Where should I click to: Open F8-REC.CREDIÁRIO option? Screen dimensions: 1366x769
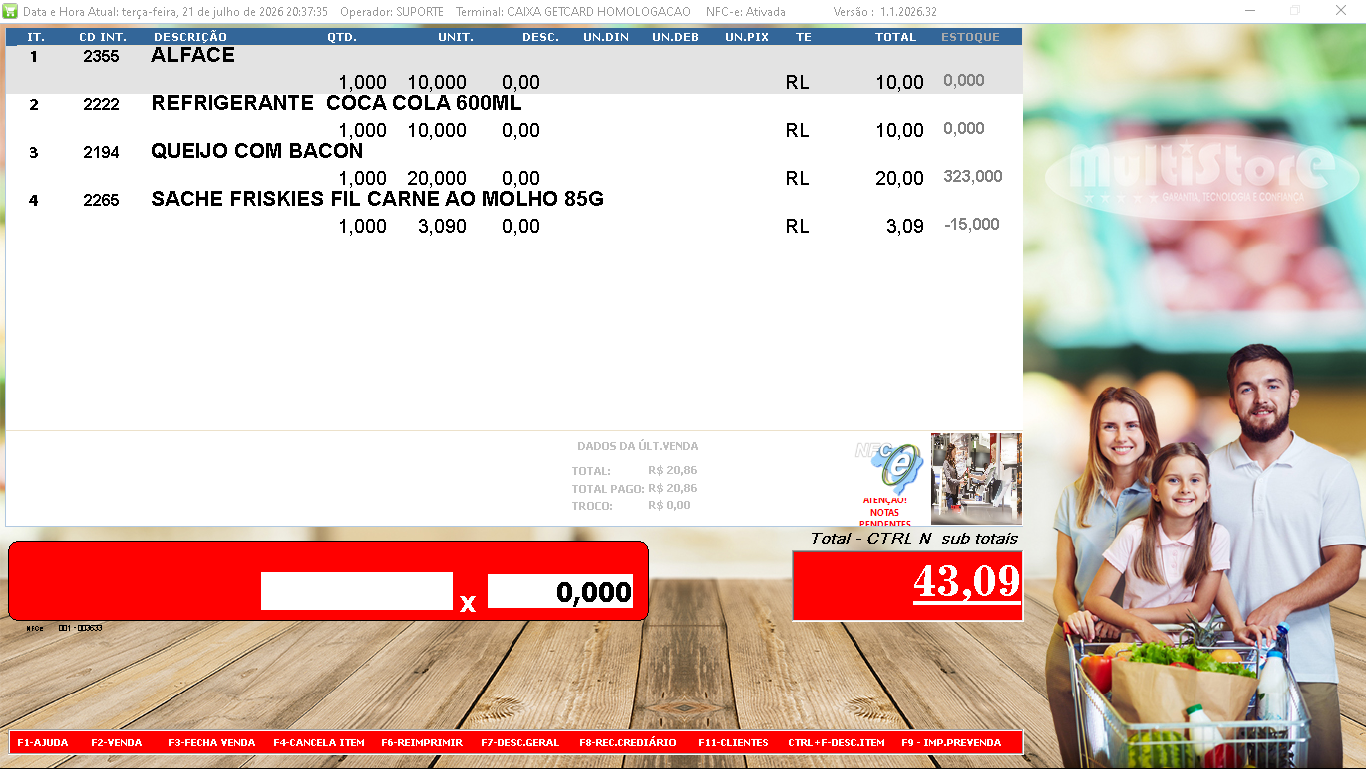tap(628, 743)
